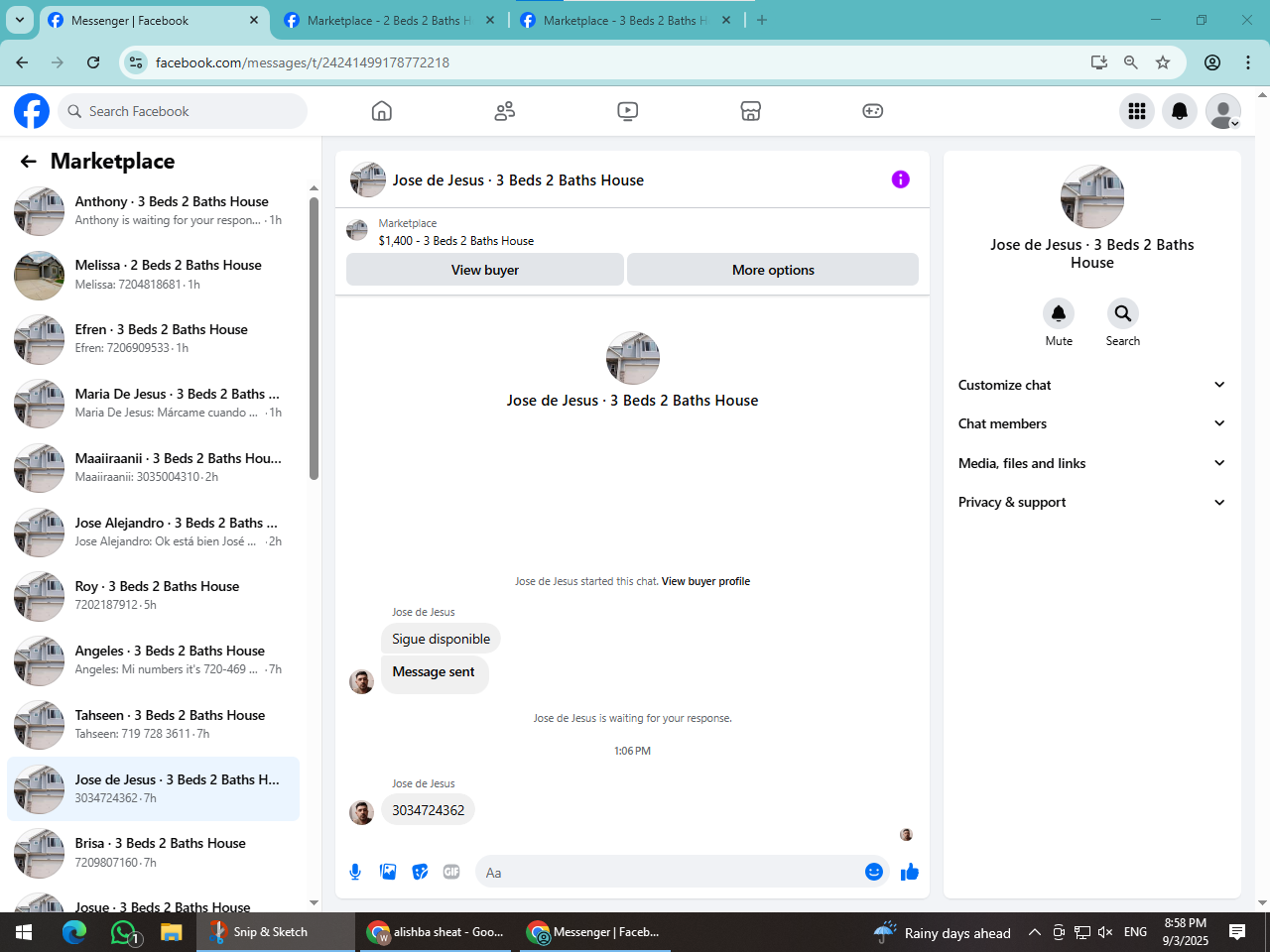
Task: Open Windows Start menu
Action: click(x=24, y=932)
